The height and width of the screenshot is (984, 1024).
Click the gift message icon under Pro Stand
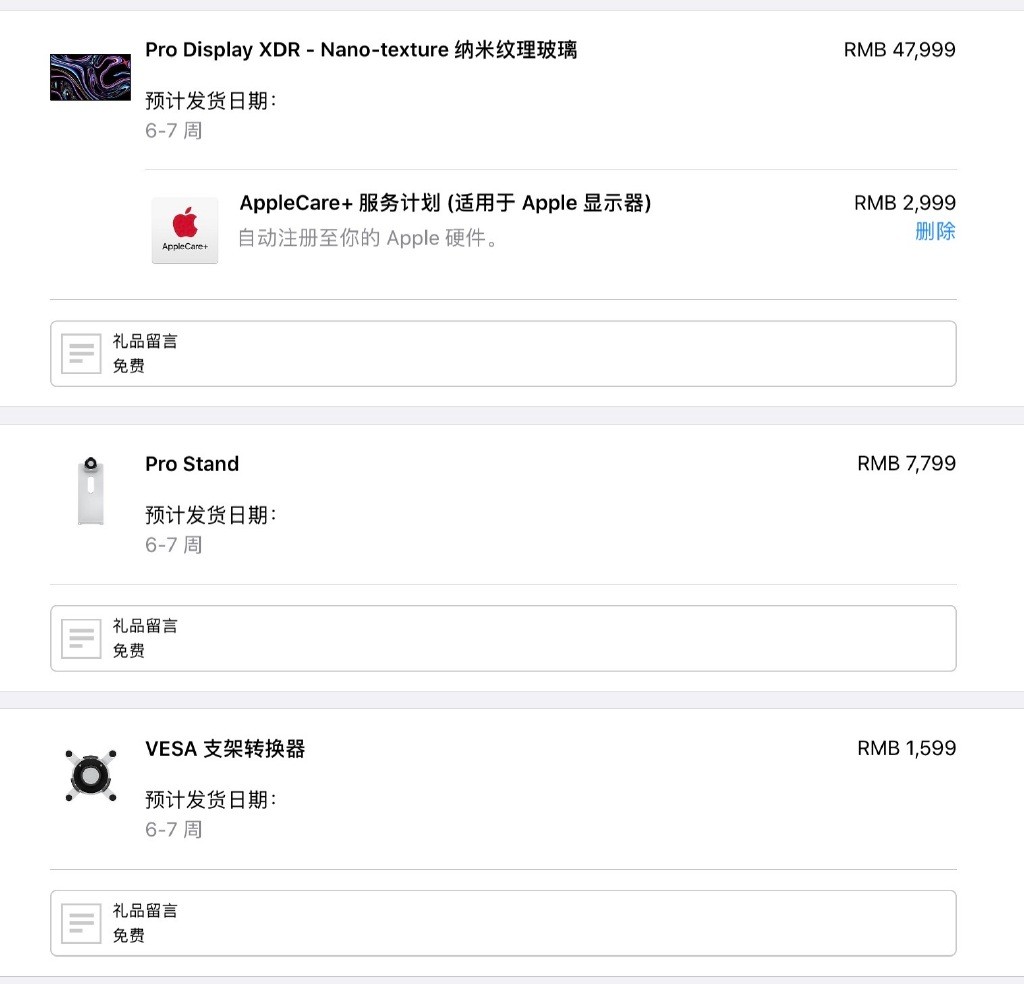click(x=81, y=637)
